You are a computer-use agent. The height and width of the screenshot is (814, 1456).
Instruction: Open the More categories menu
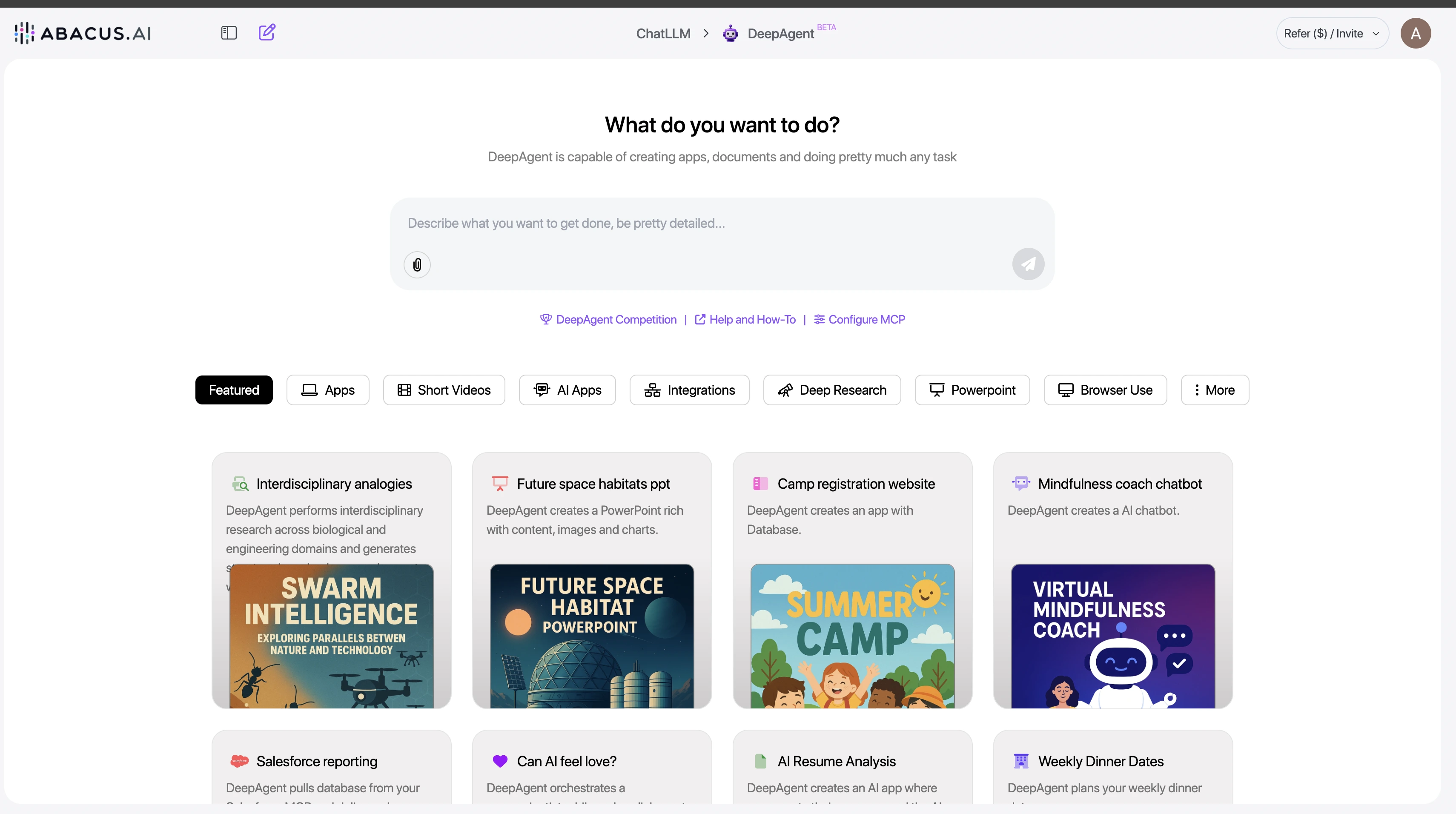pos(1214,390)
